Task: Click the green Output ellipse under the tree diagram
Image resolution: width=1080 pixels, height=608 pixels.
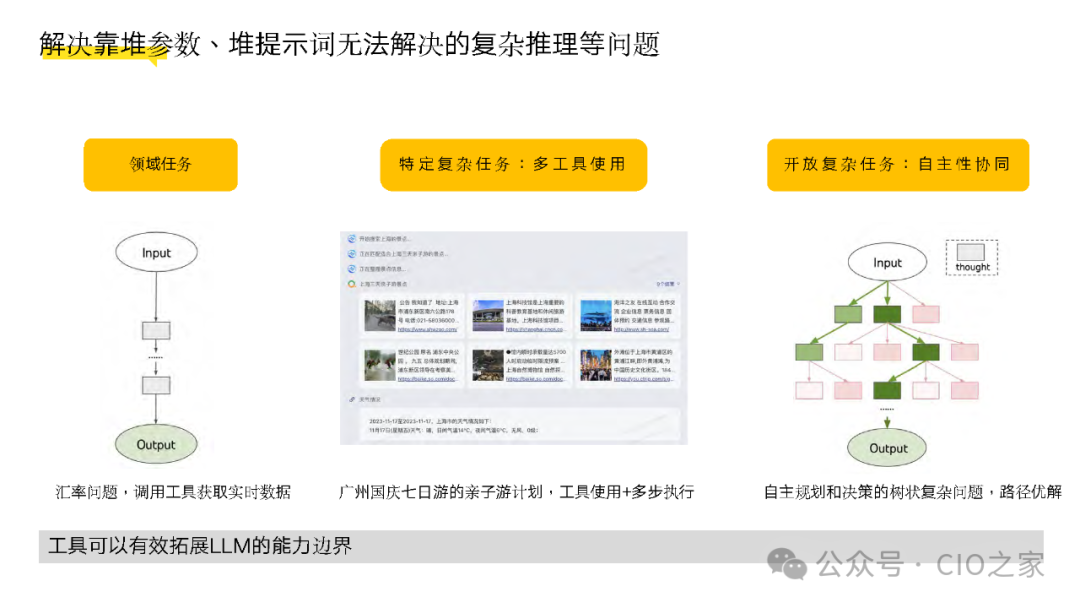Action: 887,448
